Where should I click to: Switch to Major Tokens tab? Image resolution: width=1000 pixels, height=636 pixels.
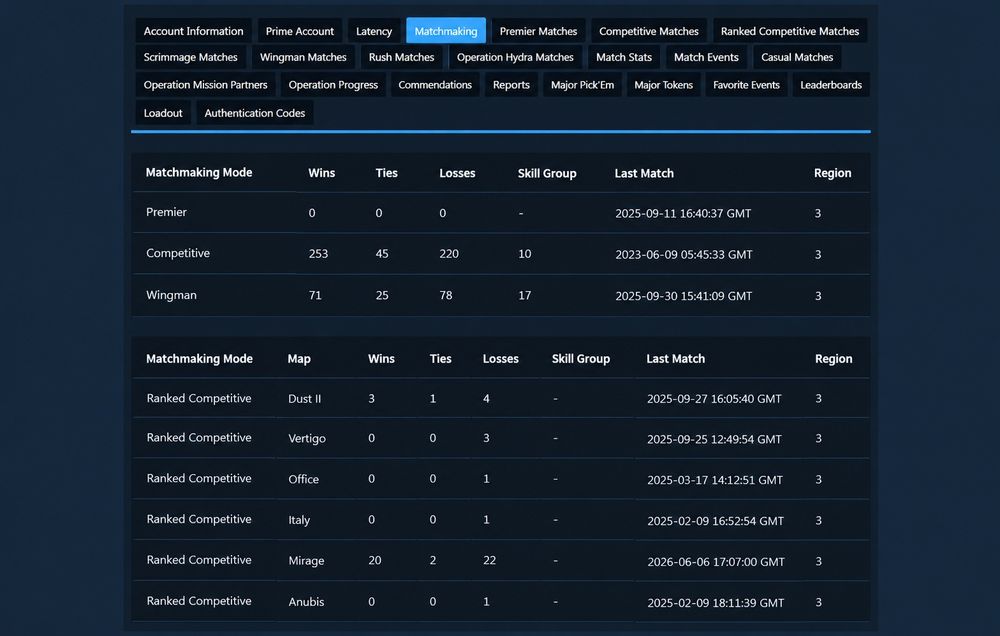pyautogui.click(x=663, y=84)
